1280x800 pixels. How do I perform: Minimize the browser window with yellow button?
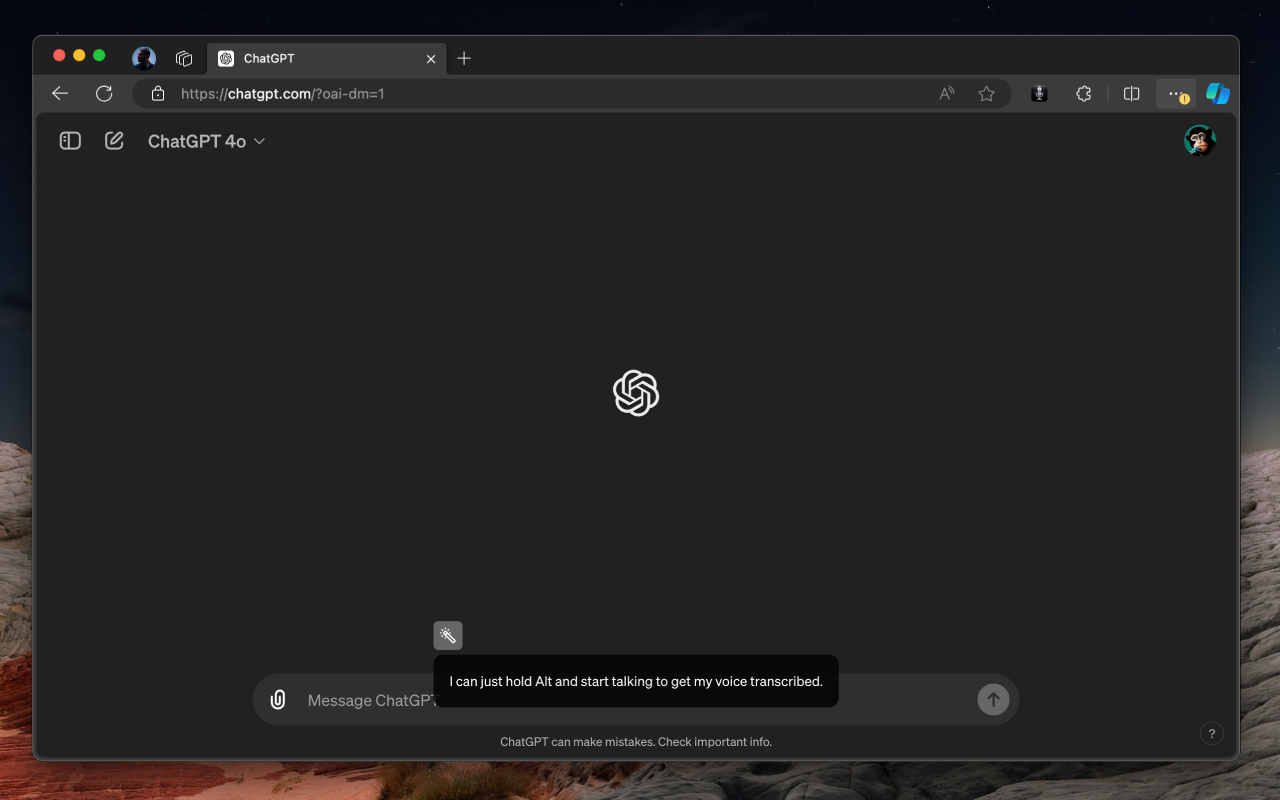79,56
